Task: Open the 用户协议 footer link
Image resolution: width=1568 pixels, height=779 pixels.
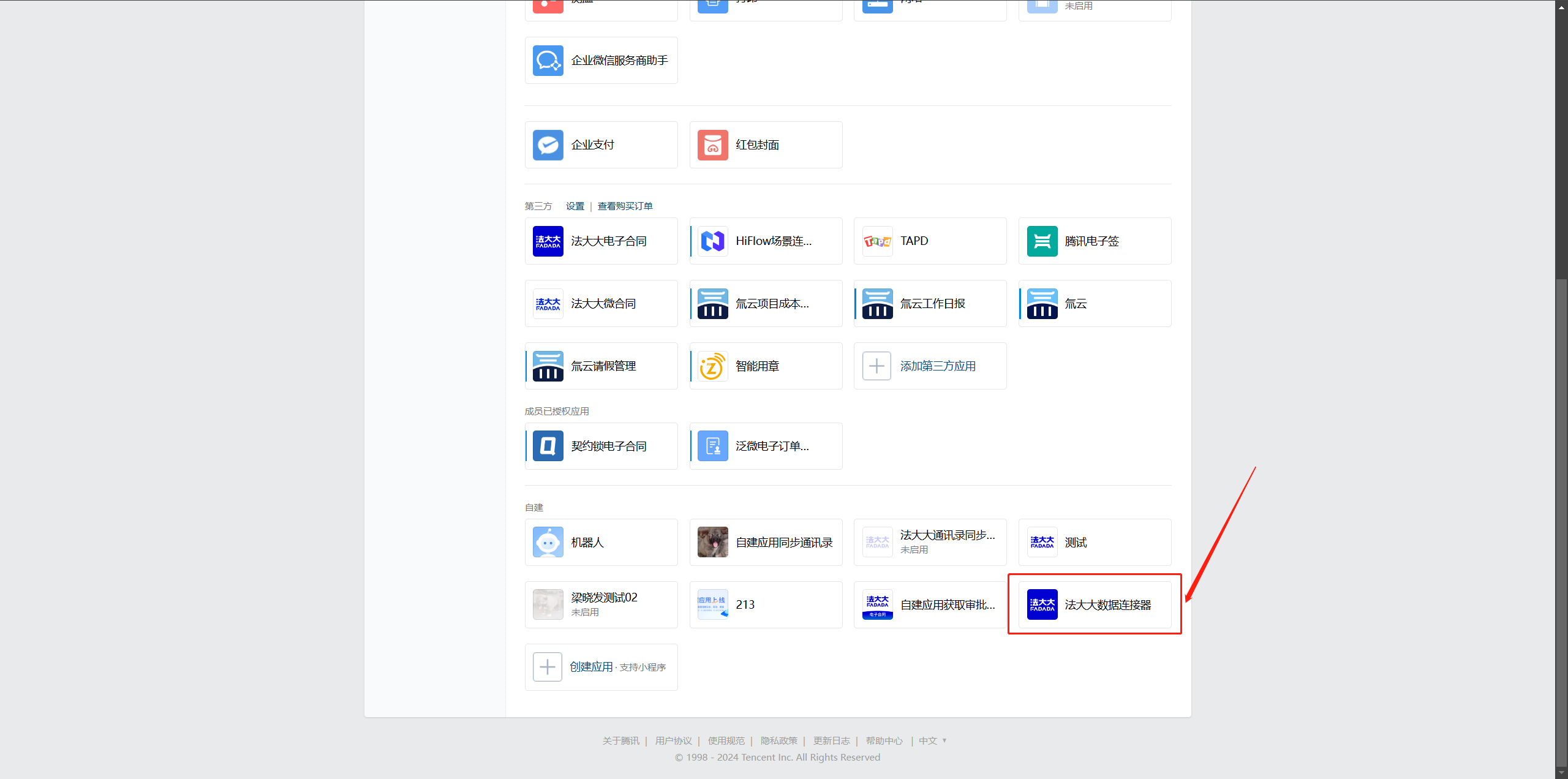Action: [x=673, y=741]
